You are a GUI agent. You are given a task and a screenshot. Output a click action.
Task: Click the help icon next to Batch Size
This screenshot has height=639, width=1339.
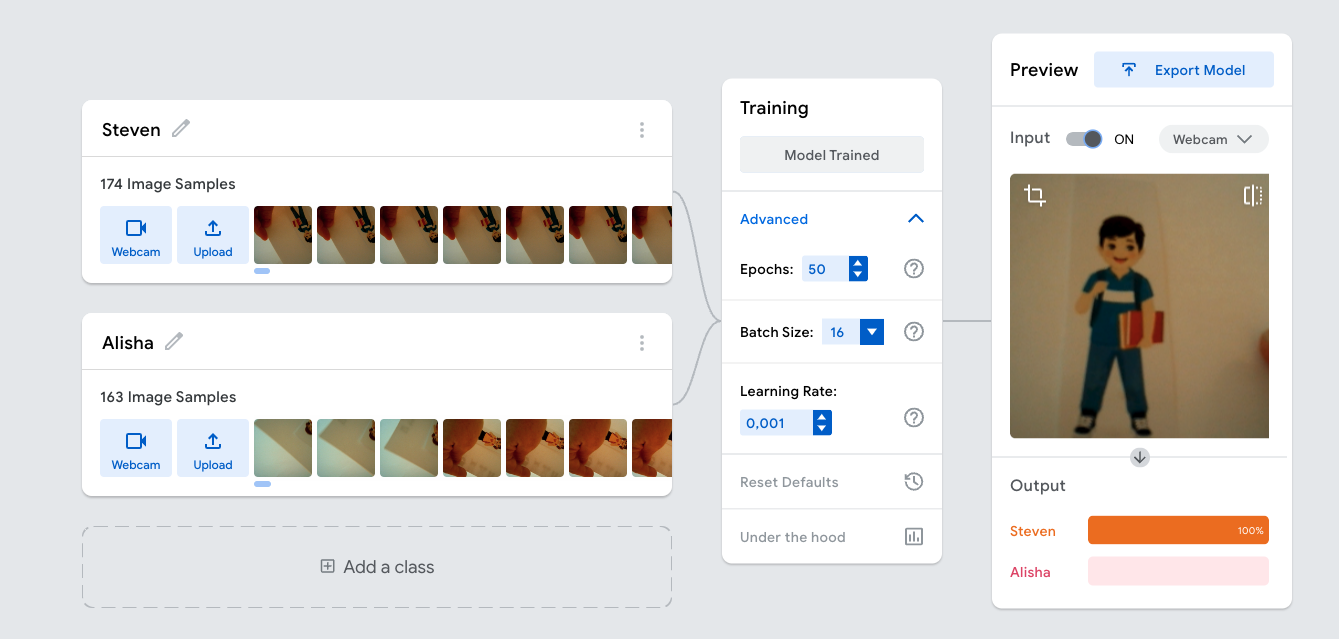913,332
